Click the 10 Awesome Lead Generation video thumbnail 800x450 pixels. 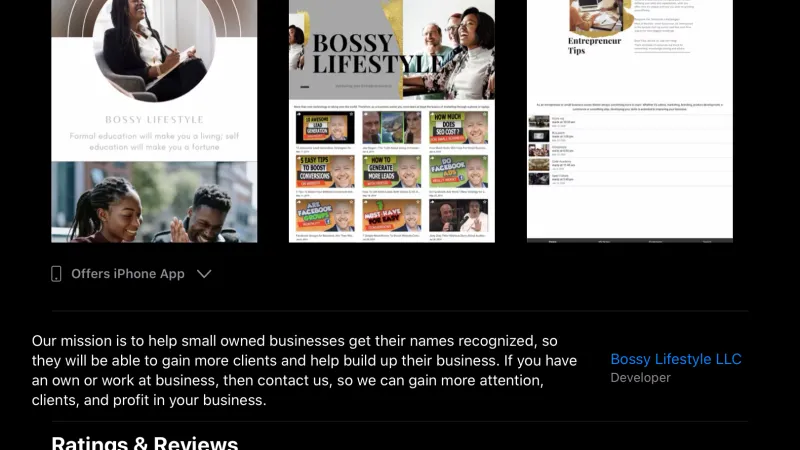[325, 128]
